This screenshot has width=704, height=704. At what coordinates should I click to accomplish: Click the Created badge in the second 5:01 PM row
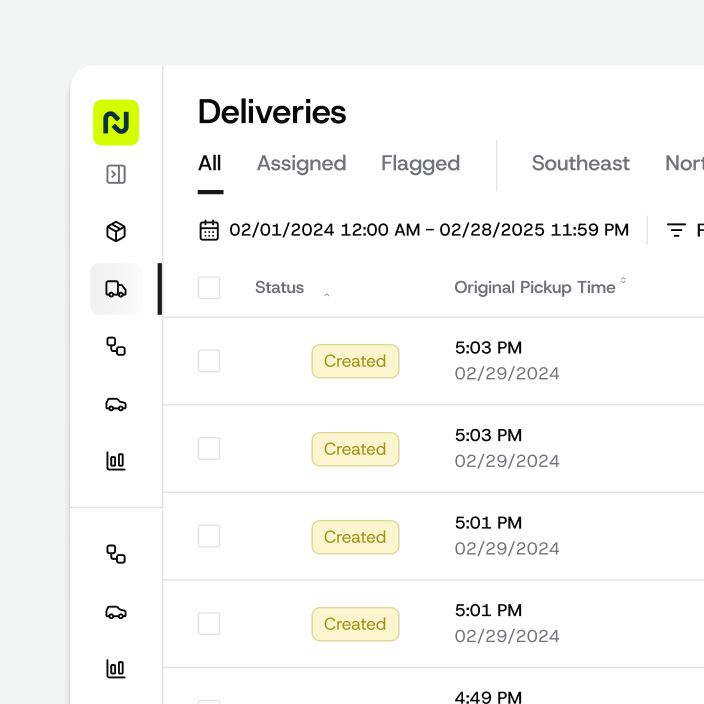(355, 624)
